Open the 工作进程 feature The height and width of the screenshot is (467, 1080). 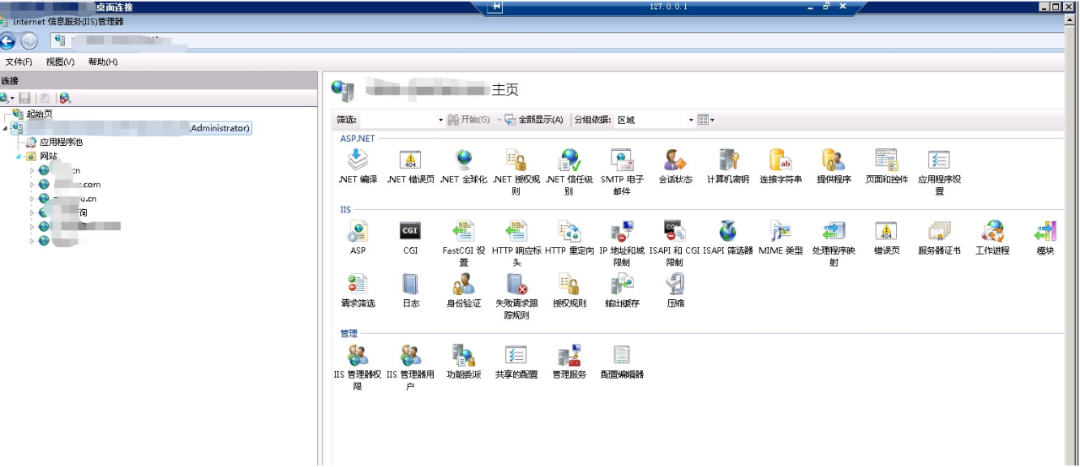coord(992,238)
